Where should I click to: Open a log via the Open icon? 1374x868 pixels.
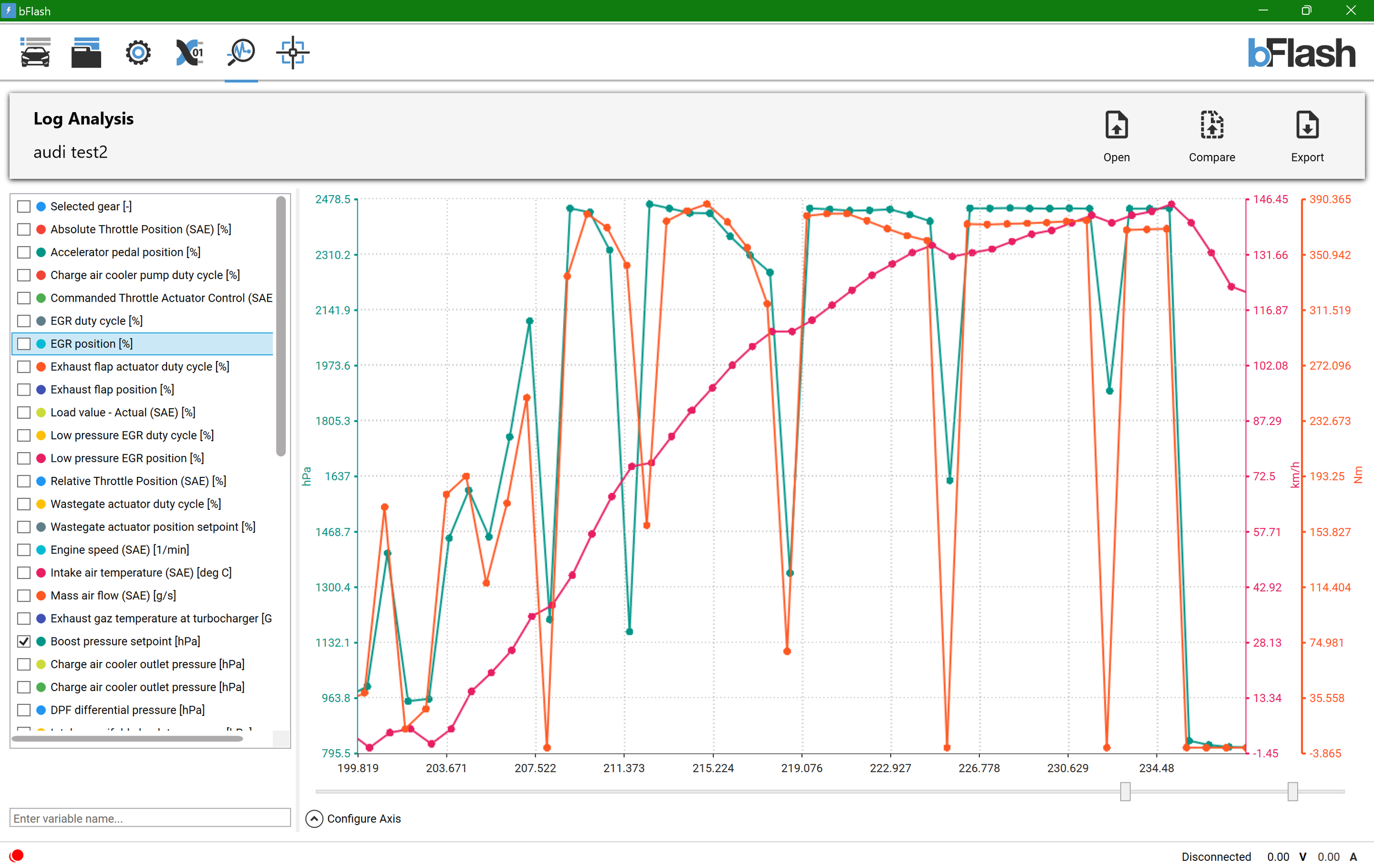1116,136
